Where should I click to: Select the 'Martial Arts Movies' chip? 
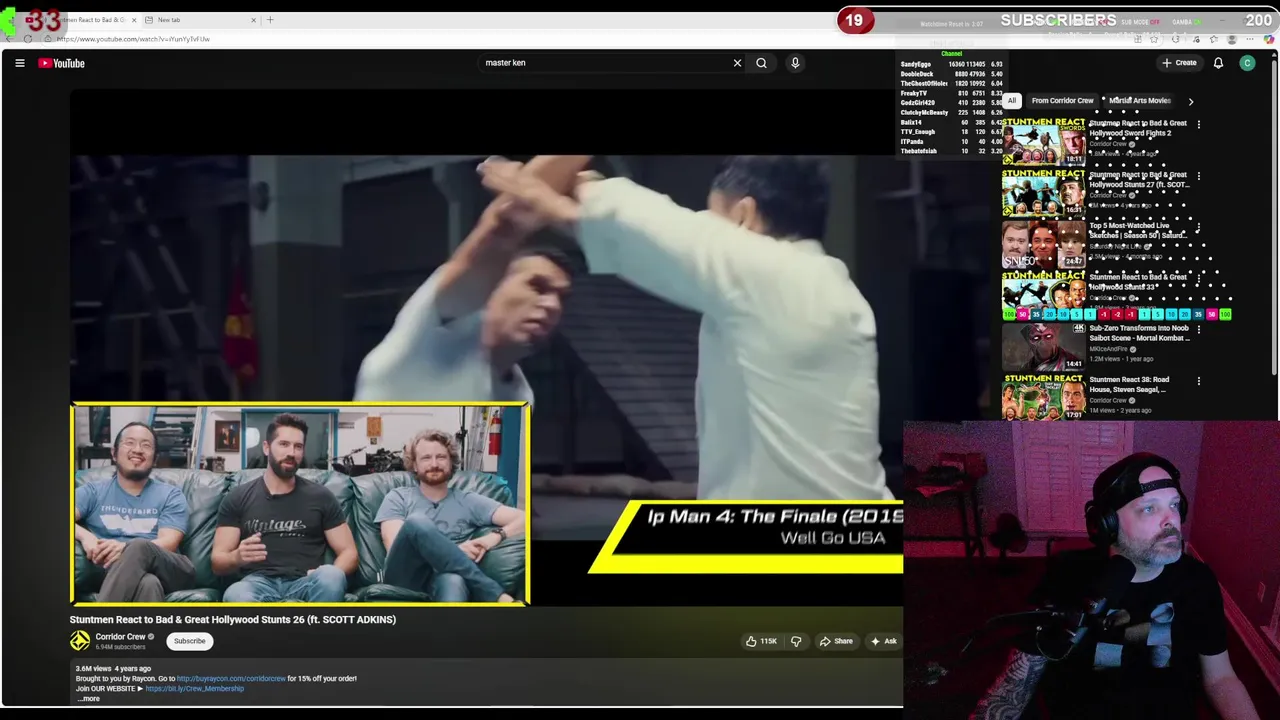[x=1139, y=101]
